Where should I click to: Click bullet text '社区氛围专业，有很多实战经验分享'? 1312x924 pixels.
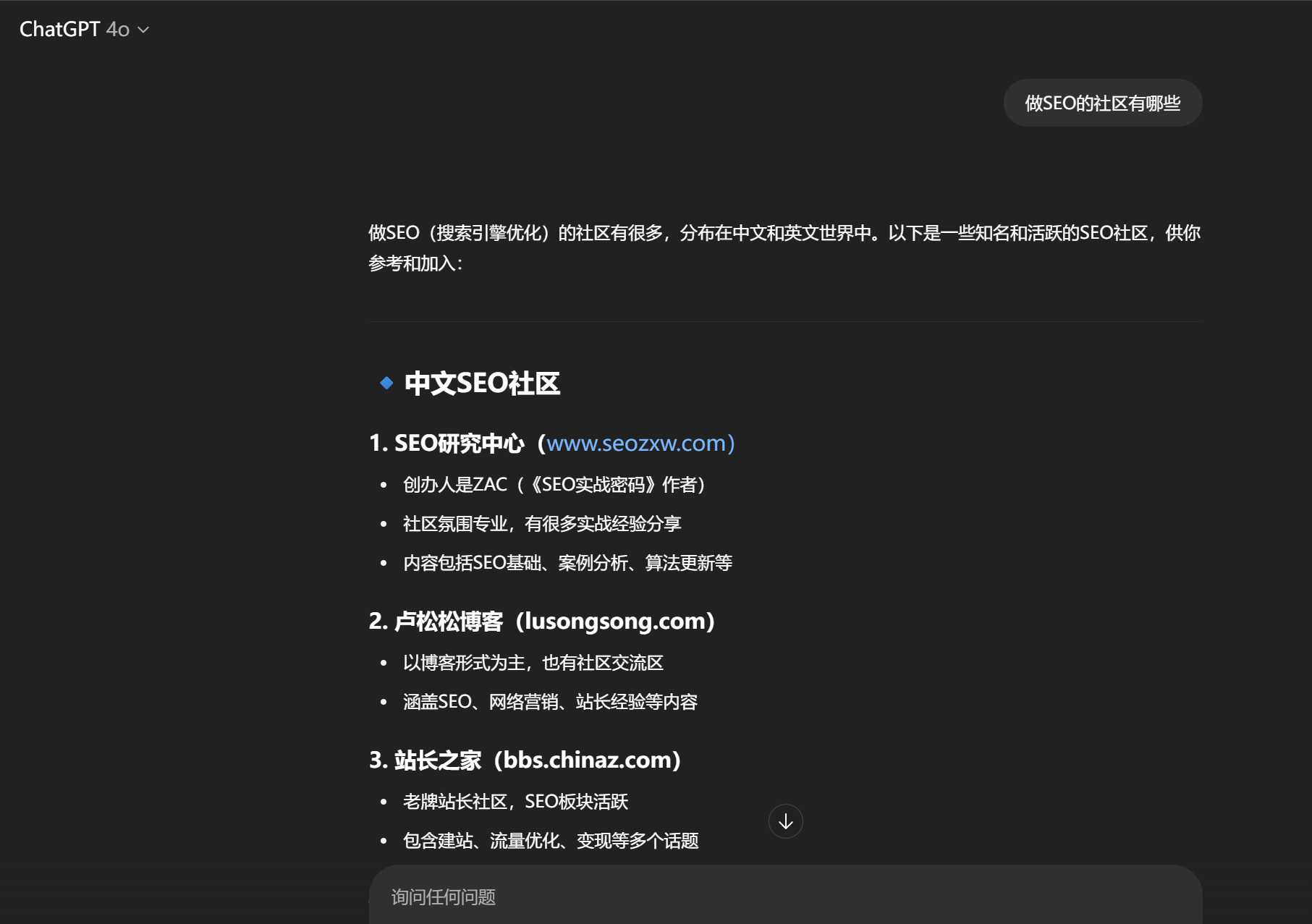(542, 523)
